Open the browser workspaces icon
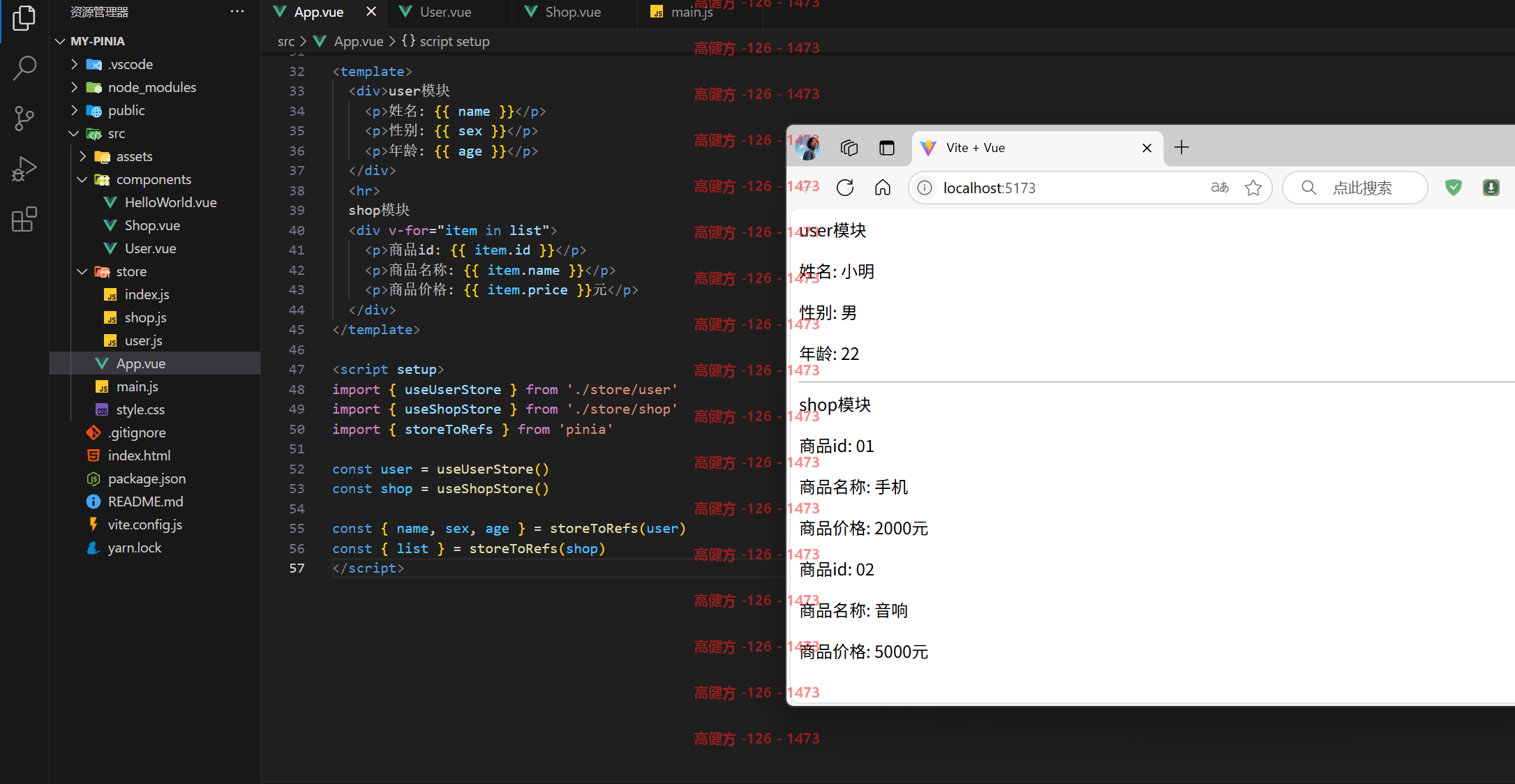The width and height of the screenshot is (1515, 784). (849, 148)
